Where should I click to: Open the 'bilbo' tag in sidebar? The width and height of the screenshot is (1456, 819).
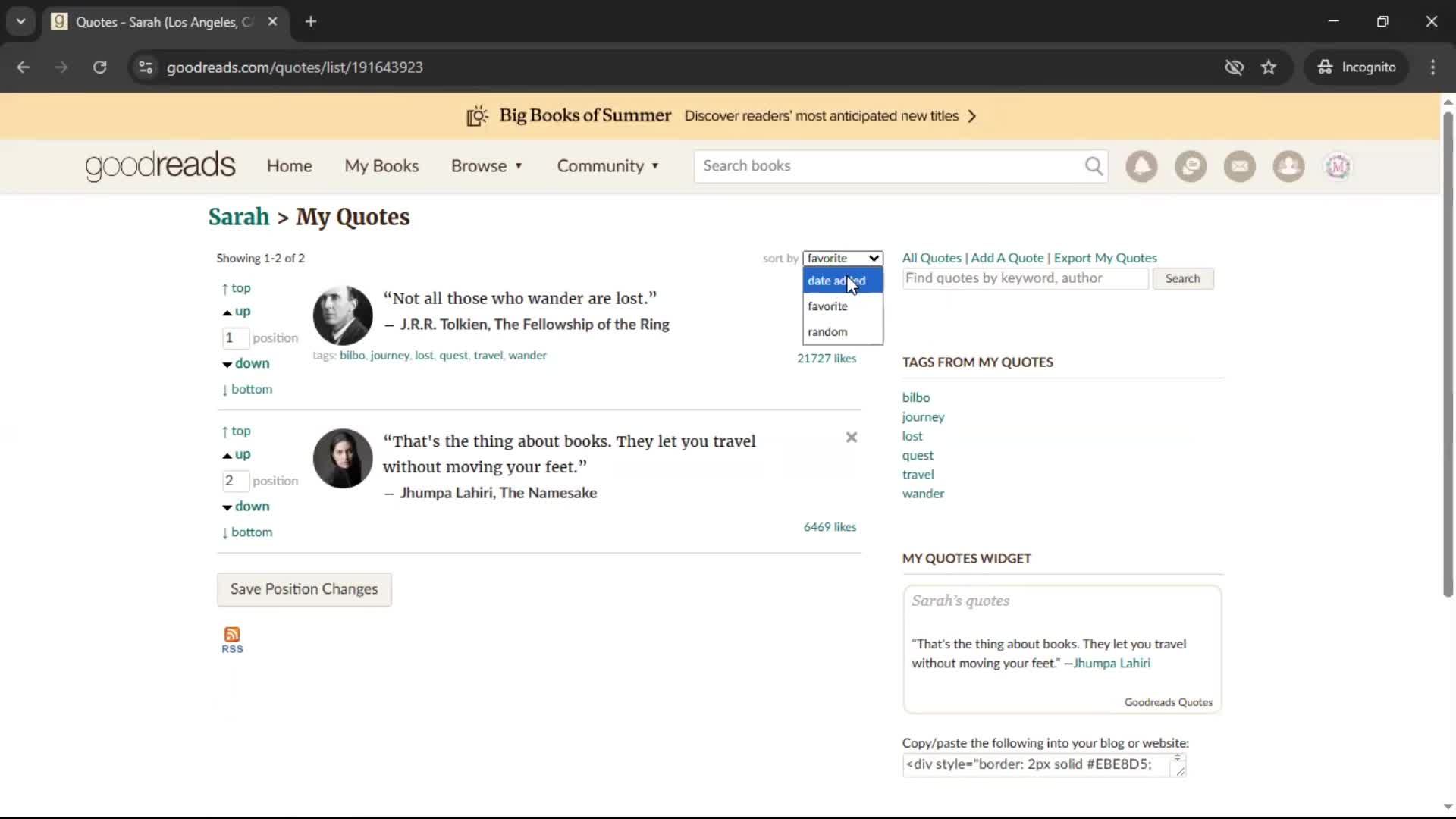coord(916,397)
